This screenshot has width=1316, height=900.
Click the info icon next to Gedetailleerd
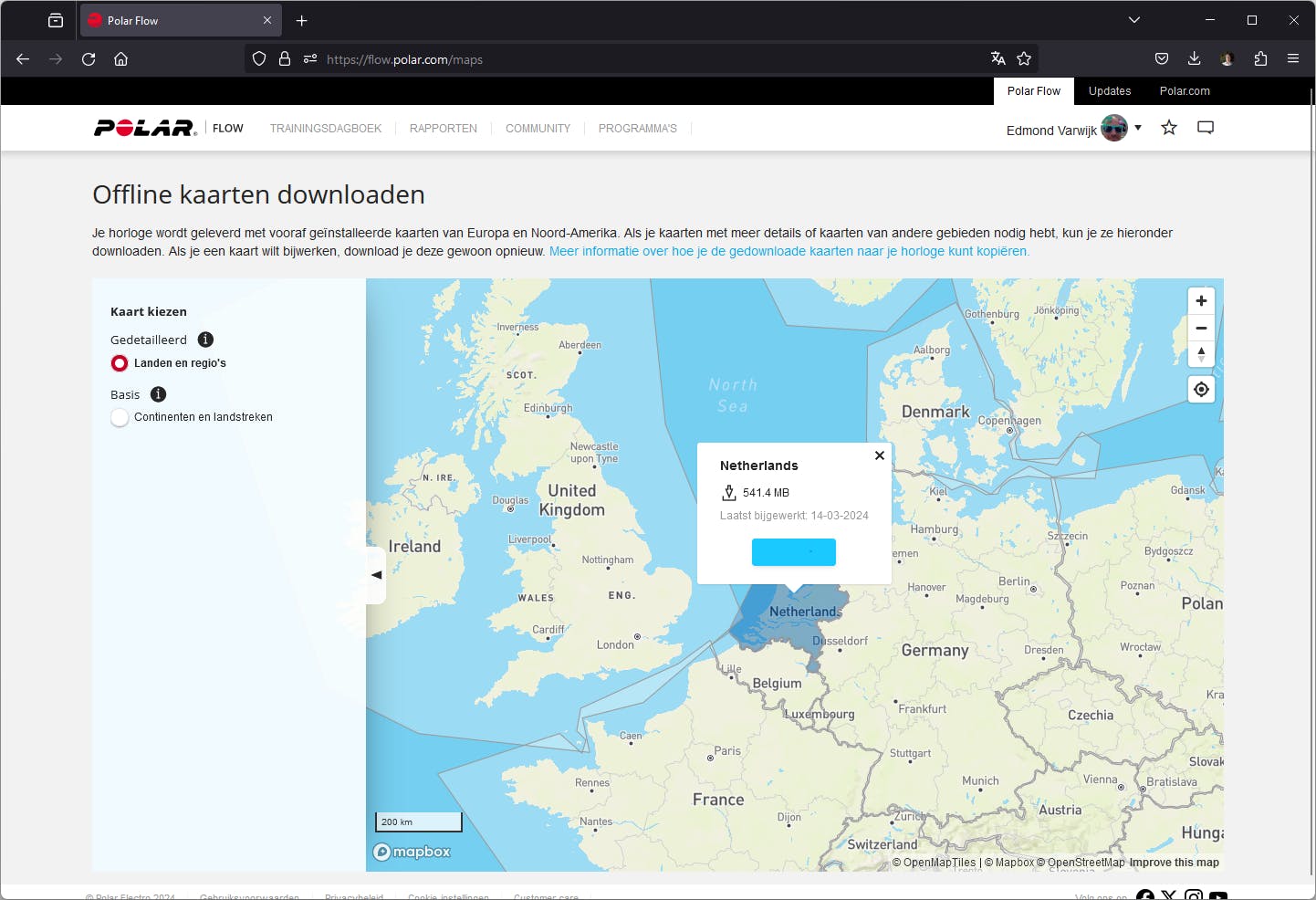pos(206,340)
